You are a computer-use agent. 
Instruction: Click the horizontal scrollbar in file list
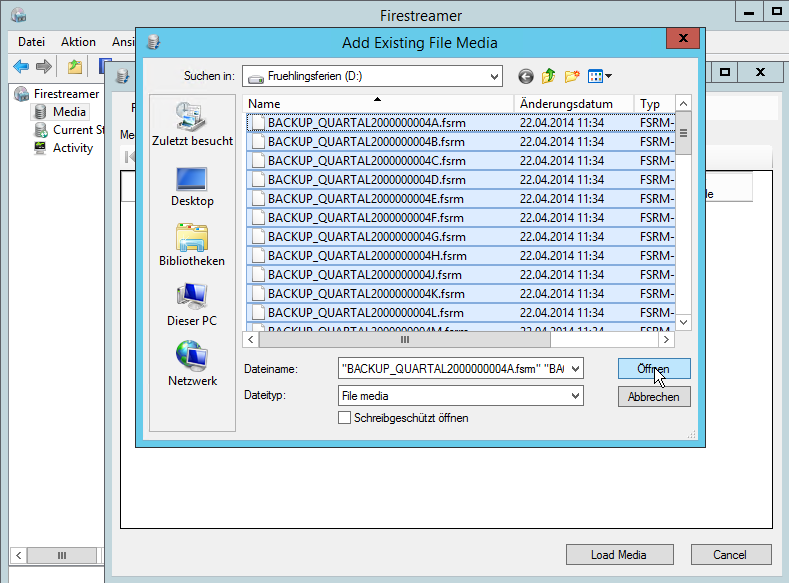[x=405, y=339]
